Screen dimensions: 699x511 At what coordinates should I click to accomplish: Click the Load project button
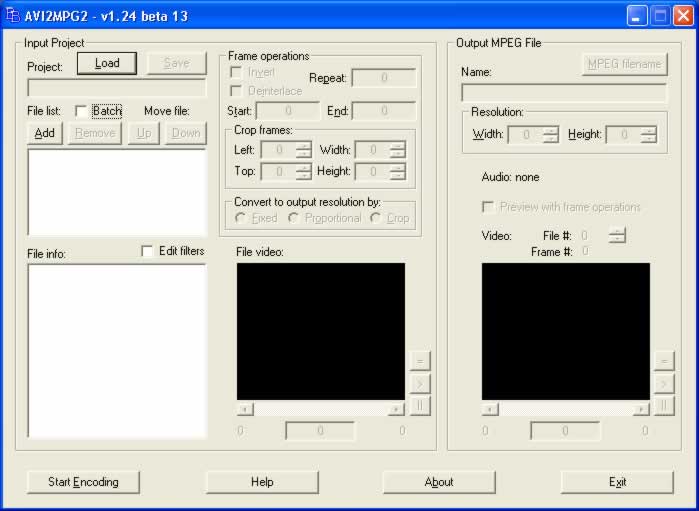107,63
